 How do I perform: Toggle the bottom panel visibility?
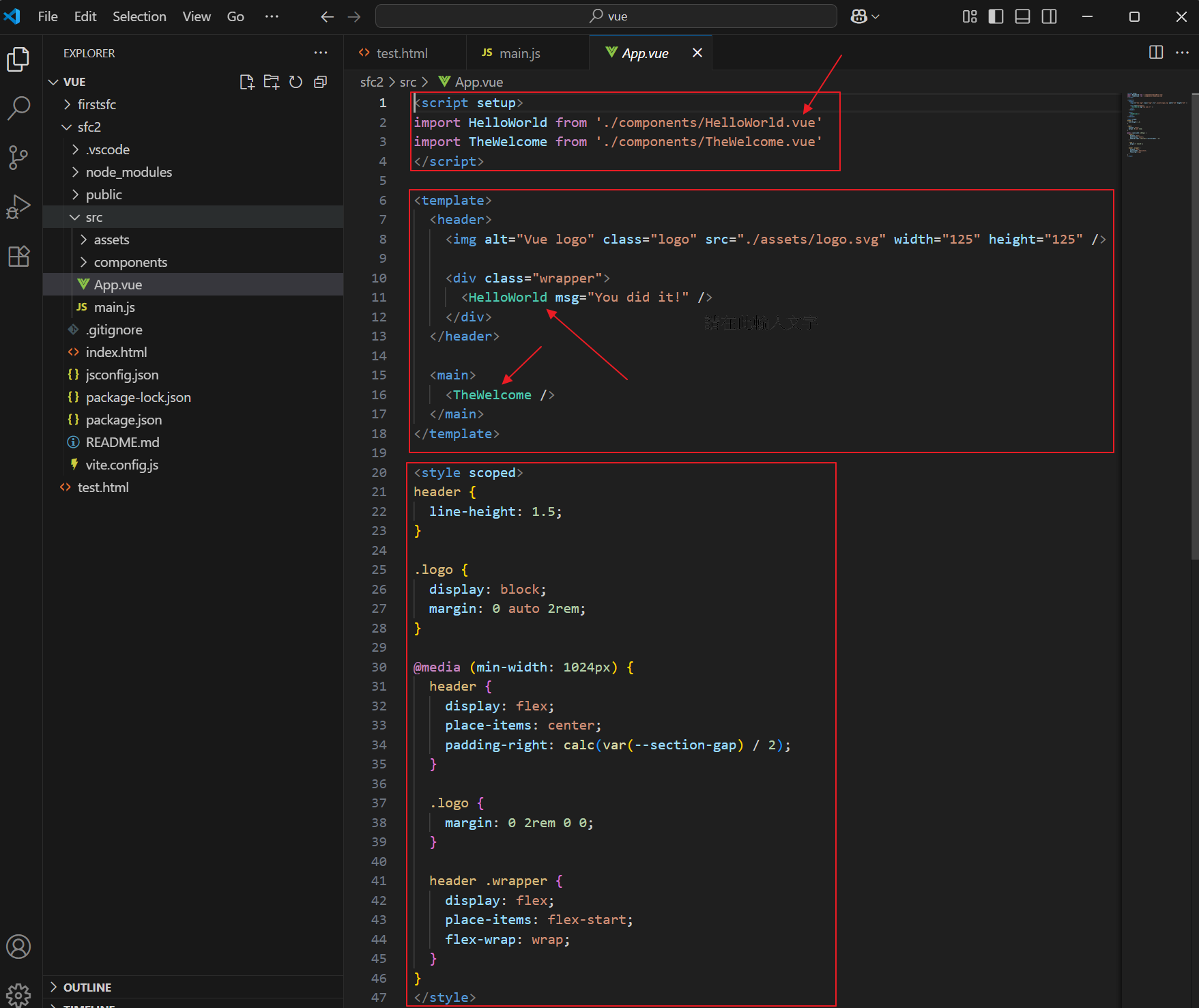[x=1022, y=16]
